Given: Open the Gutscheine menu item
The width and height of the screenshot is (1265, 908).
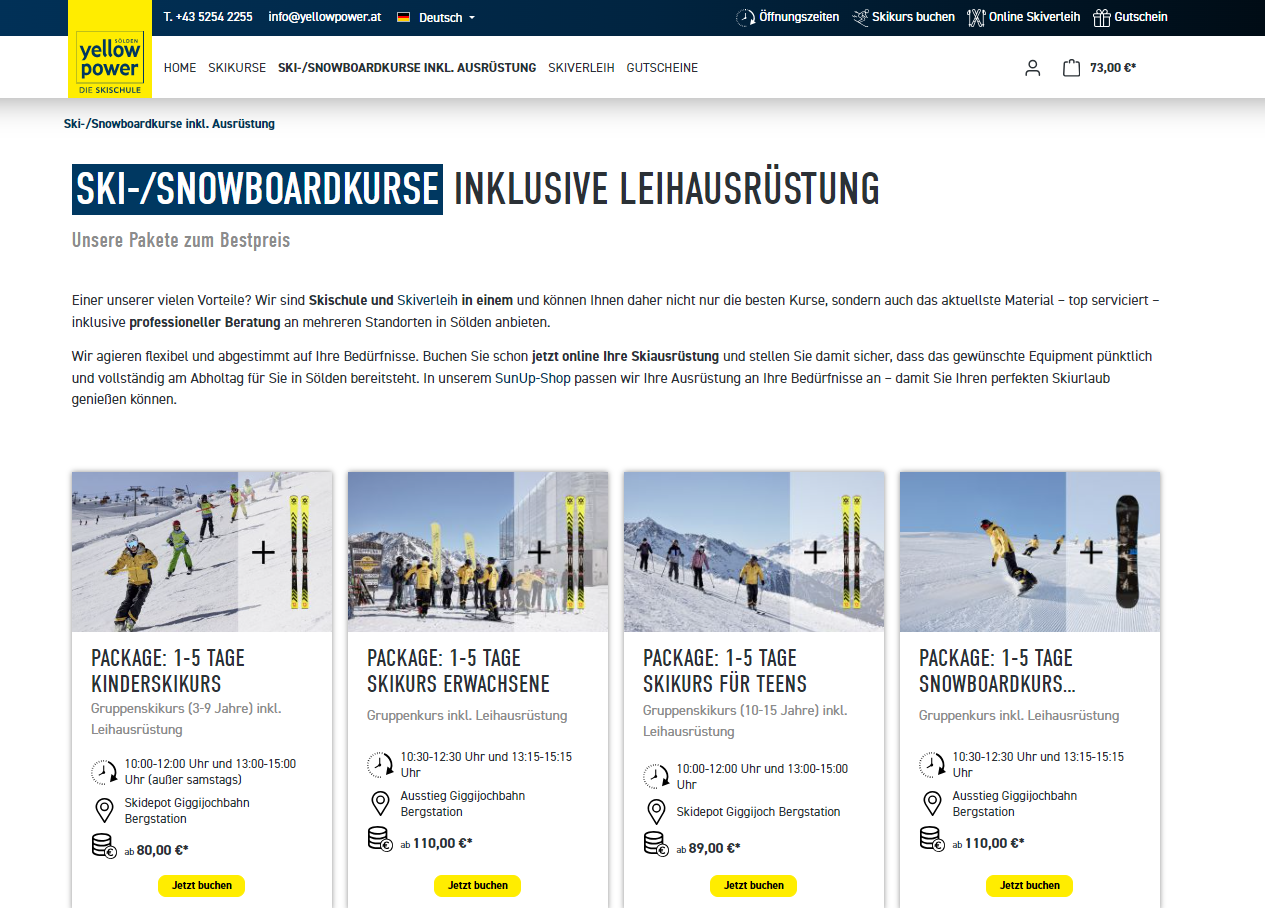Looking at the screenshot, I should click(662, 68).
